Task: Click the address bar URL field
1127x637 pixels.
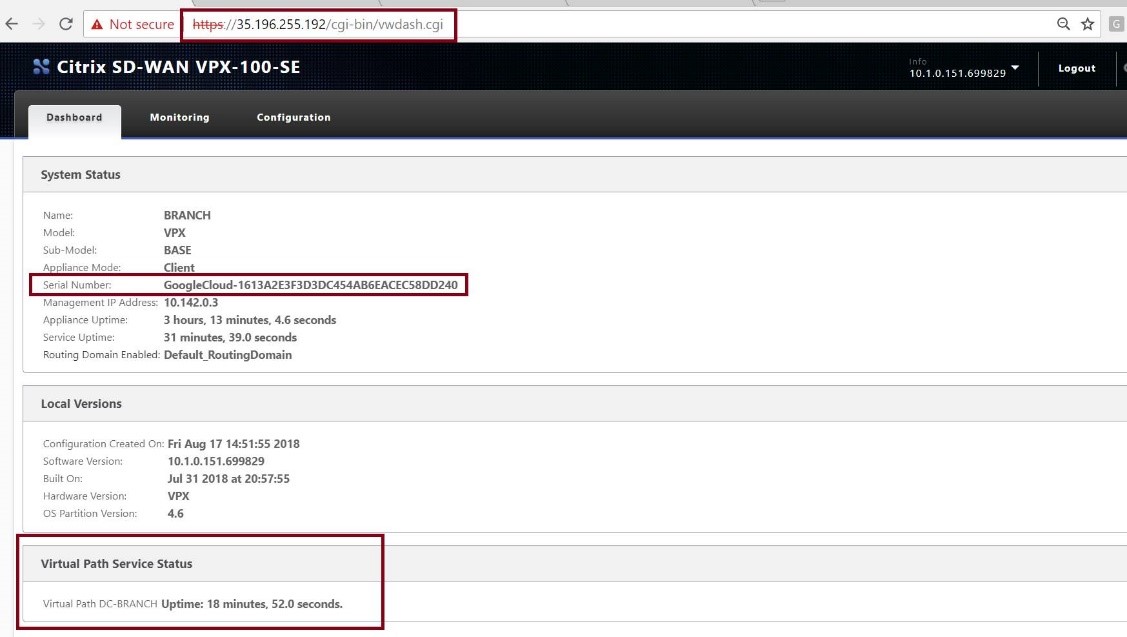Action: [318, 24]
